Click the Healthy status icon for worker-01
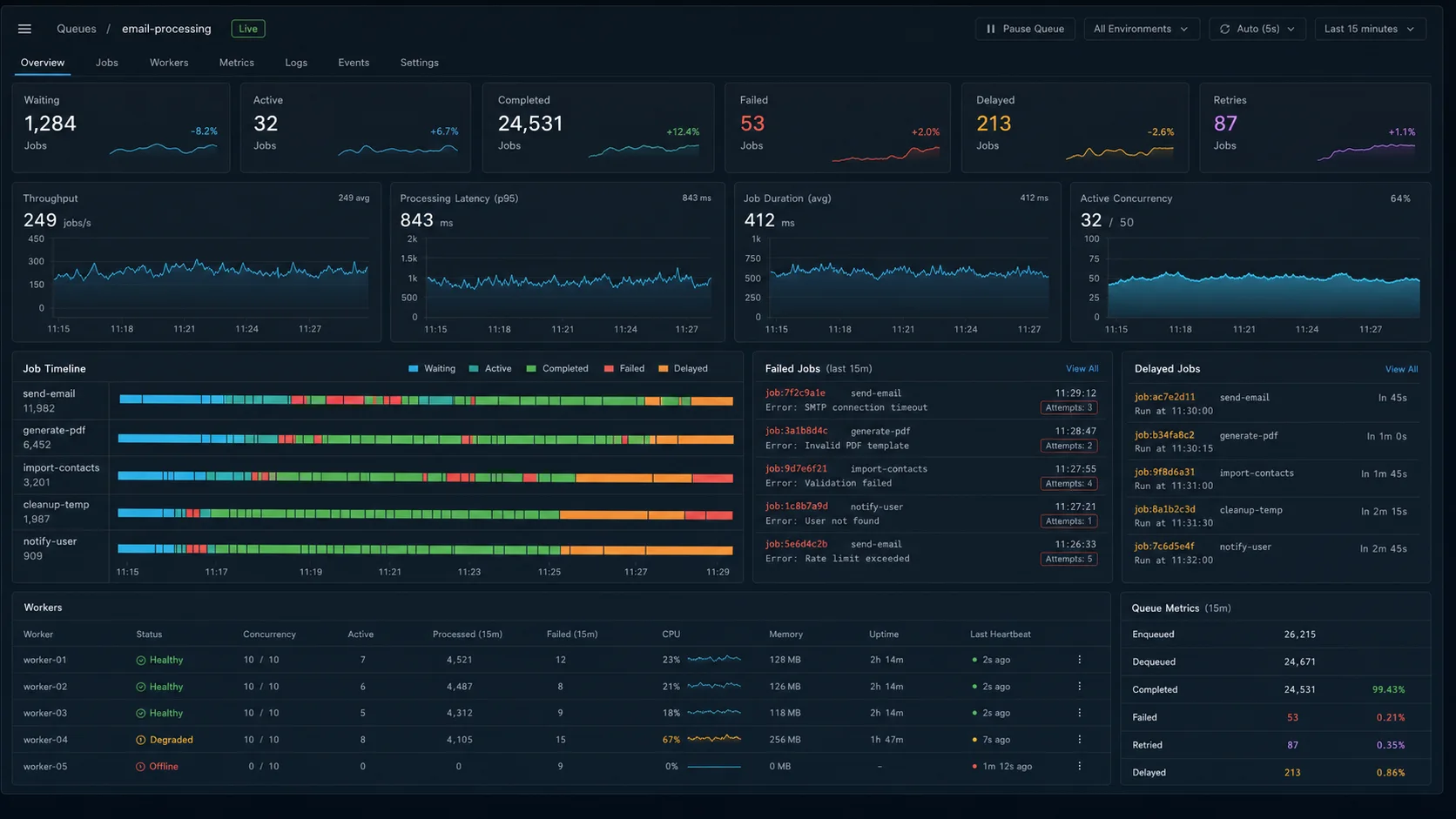 [x=140, y=661]
